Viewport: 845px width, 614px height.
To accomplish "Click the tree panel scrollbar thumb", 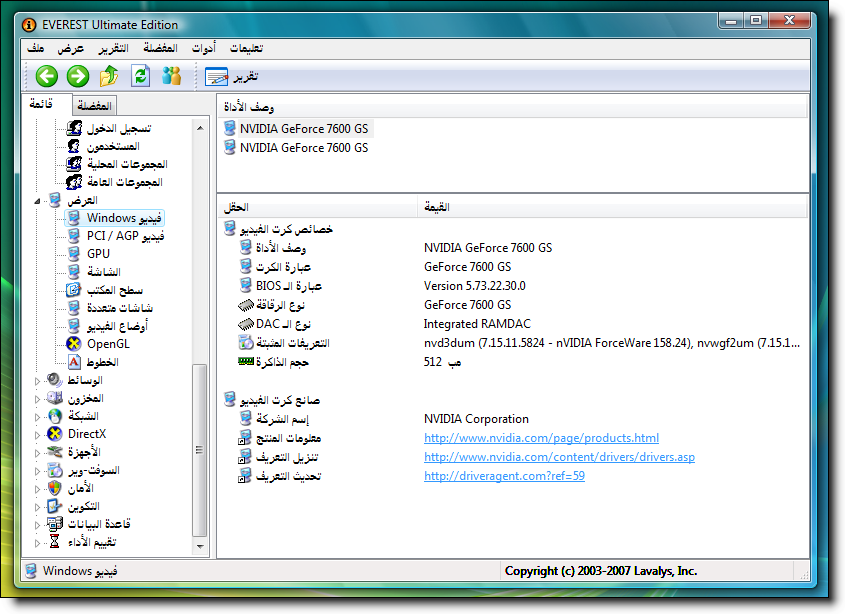I will pyautogui.click(x=200, y=450).
